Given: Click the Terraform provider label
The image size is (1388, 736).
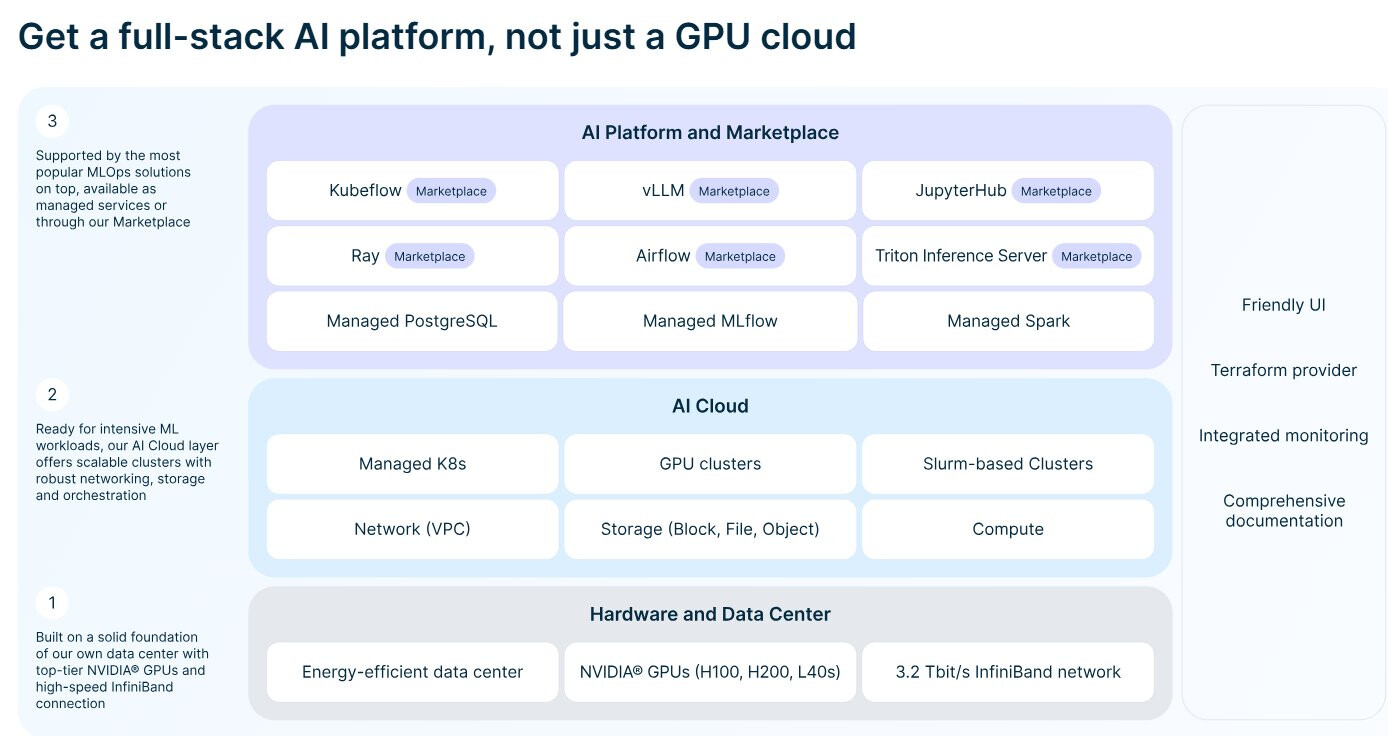Looking at the screenshot, I should tap(1284, 371).
